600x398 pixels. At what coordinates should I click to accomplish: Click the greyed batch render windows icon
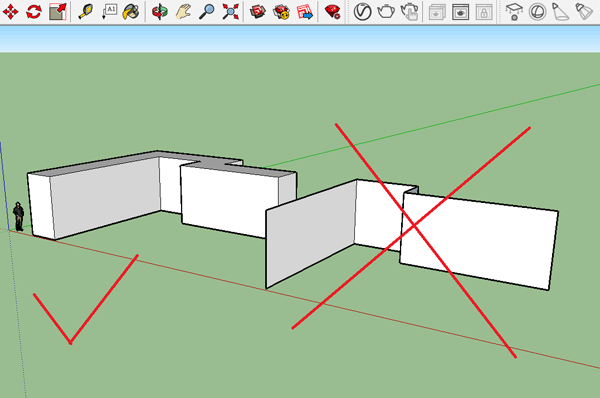437,12
